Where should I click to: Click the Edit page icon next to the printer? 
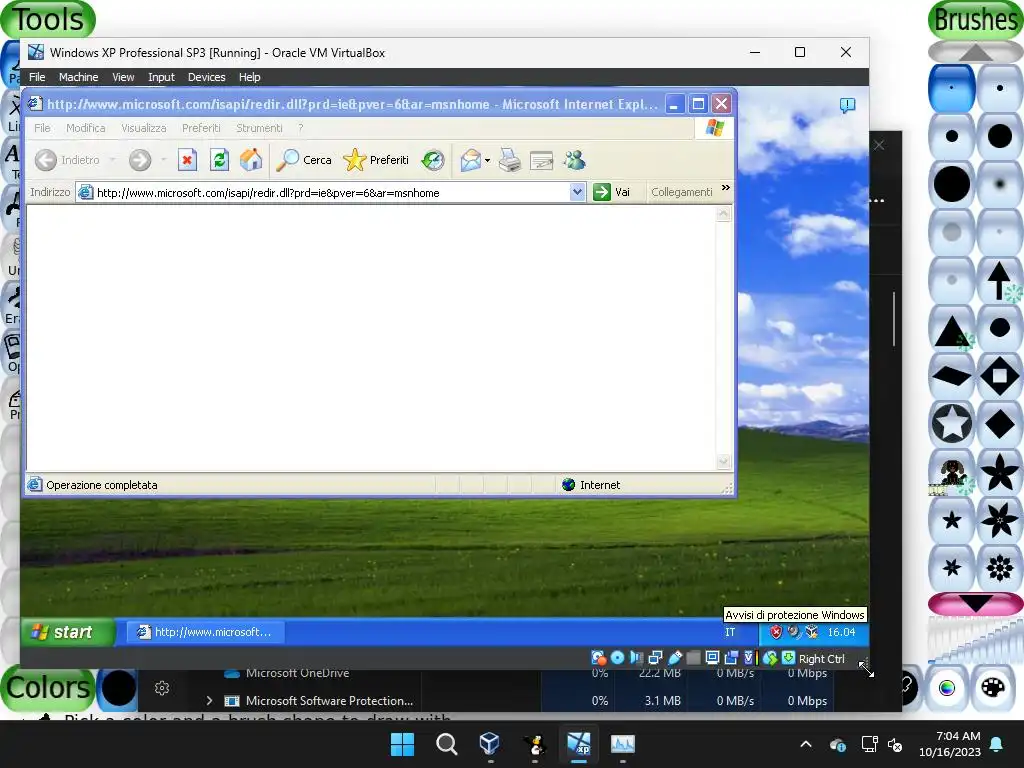pos(541,160)
